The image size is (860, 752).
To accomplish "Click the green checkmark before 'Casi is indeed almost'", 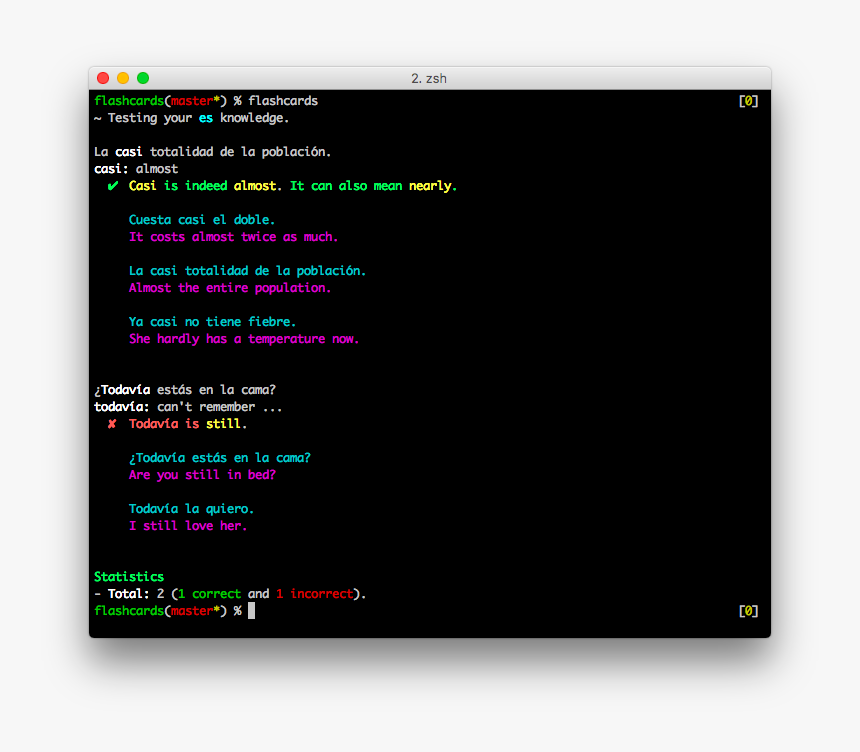I will pos(112,186).
